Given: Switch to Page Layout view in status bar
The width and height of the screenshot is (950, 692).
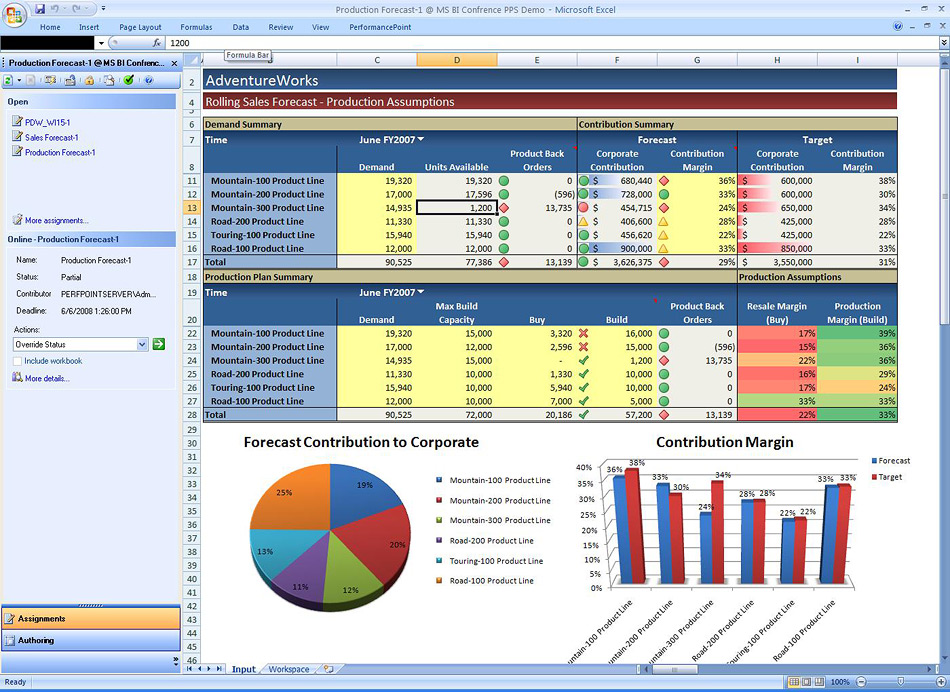Looking at the screenshot, I should tap(806, 682).
